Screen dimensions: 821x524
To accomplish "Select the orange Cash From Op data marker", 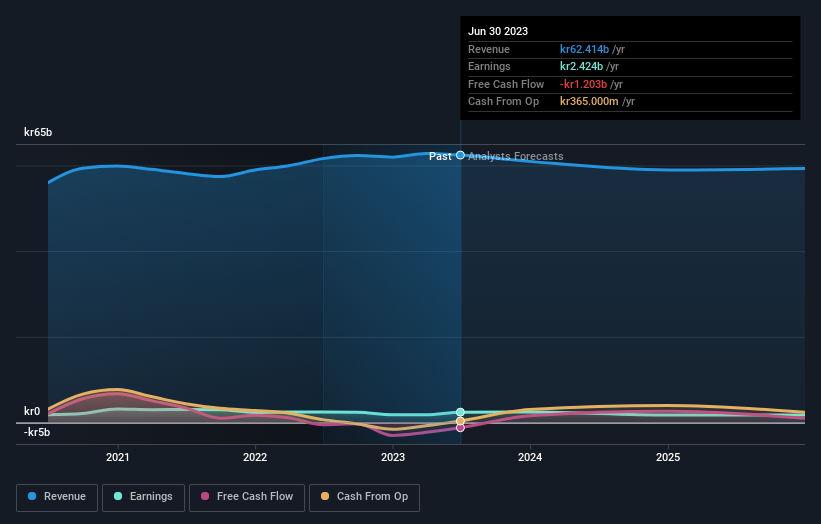I will click(x=460, y=421).
